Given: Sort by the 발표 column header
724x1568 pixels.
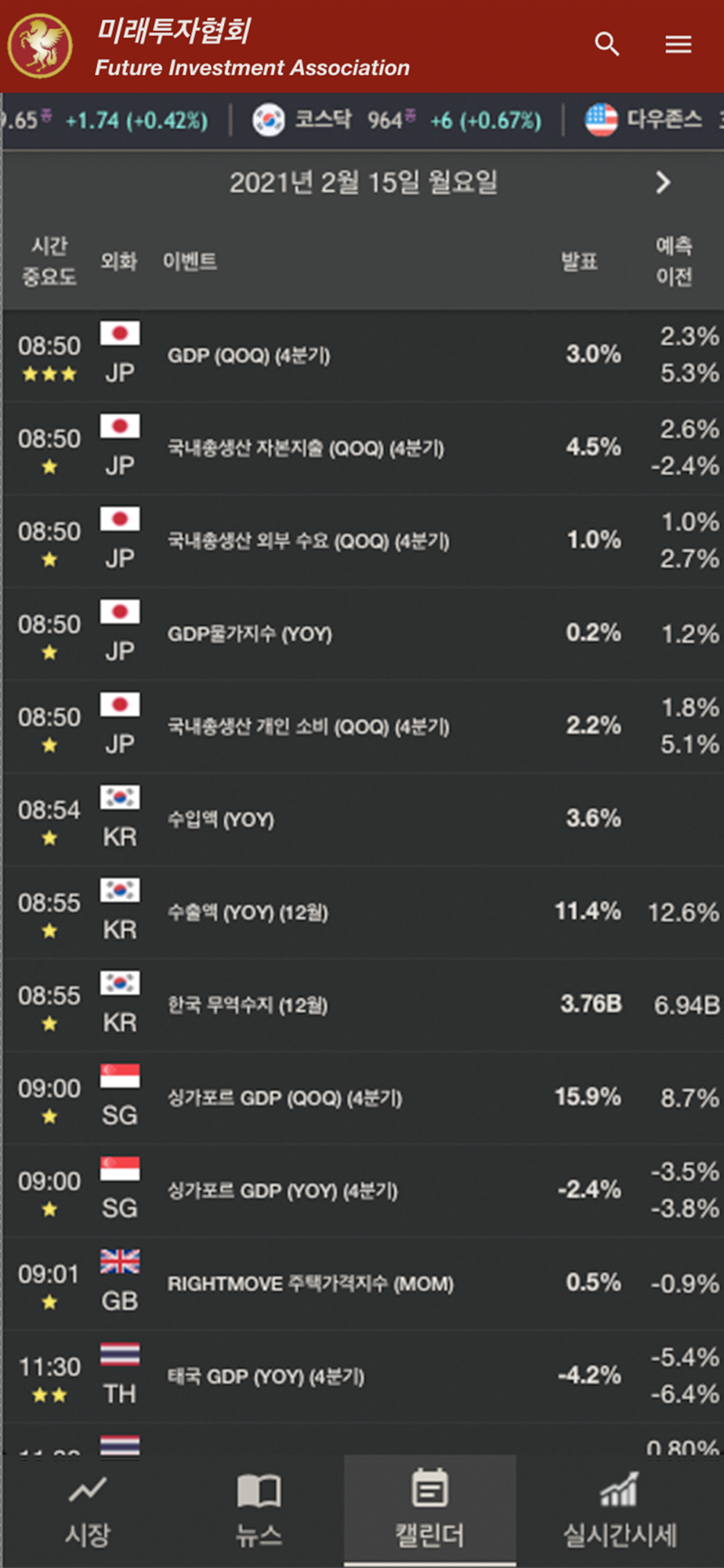Looking at the screenshot, I should [x=579, y=261].
